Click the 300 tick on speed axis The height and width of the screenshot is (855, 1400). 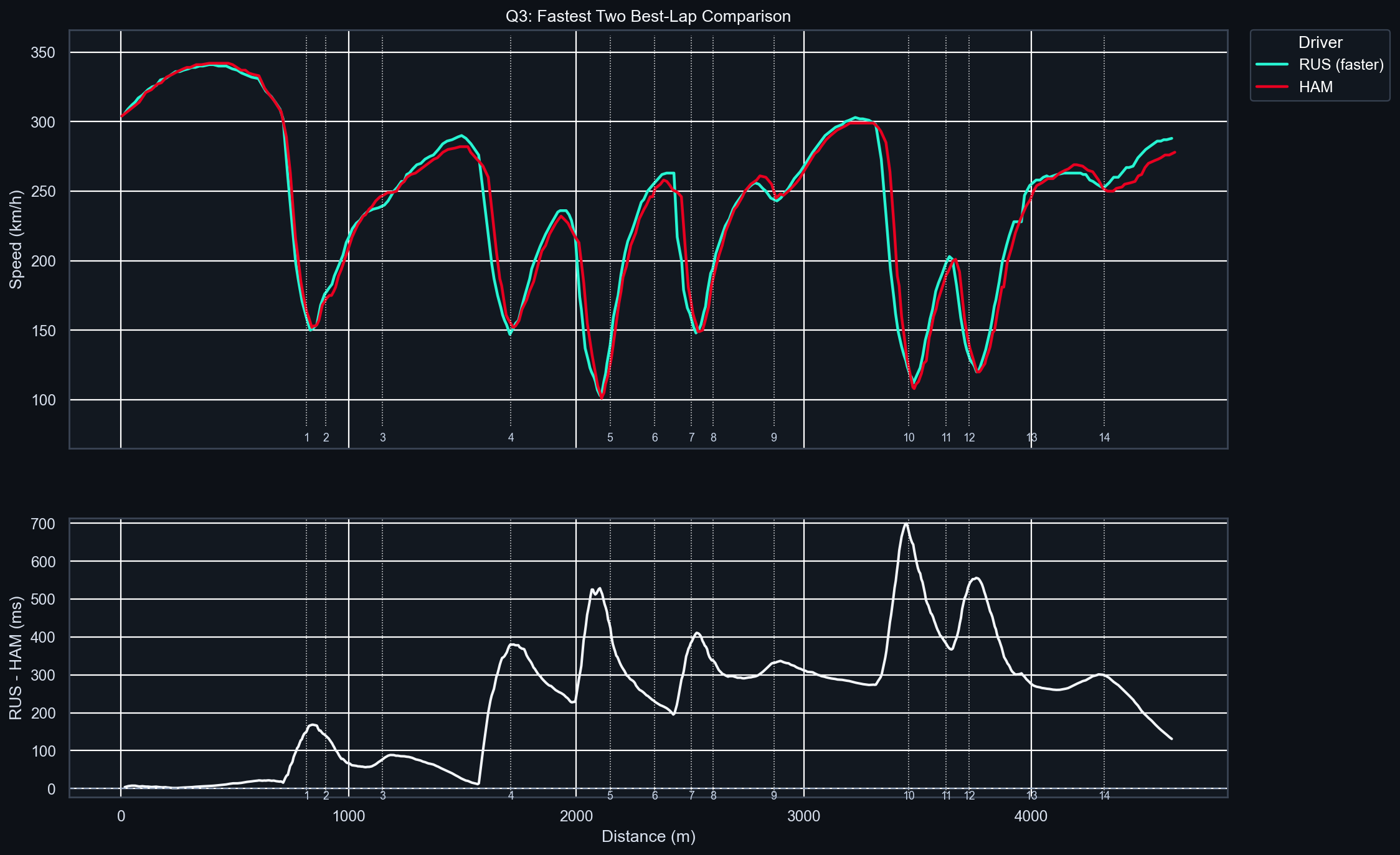click(x=43, y=122)
